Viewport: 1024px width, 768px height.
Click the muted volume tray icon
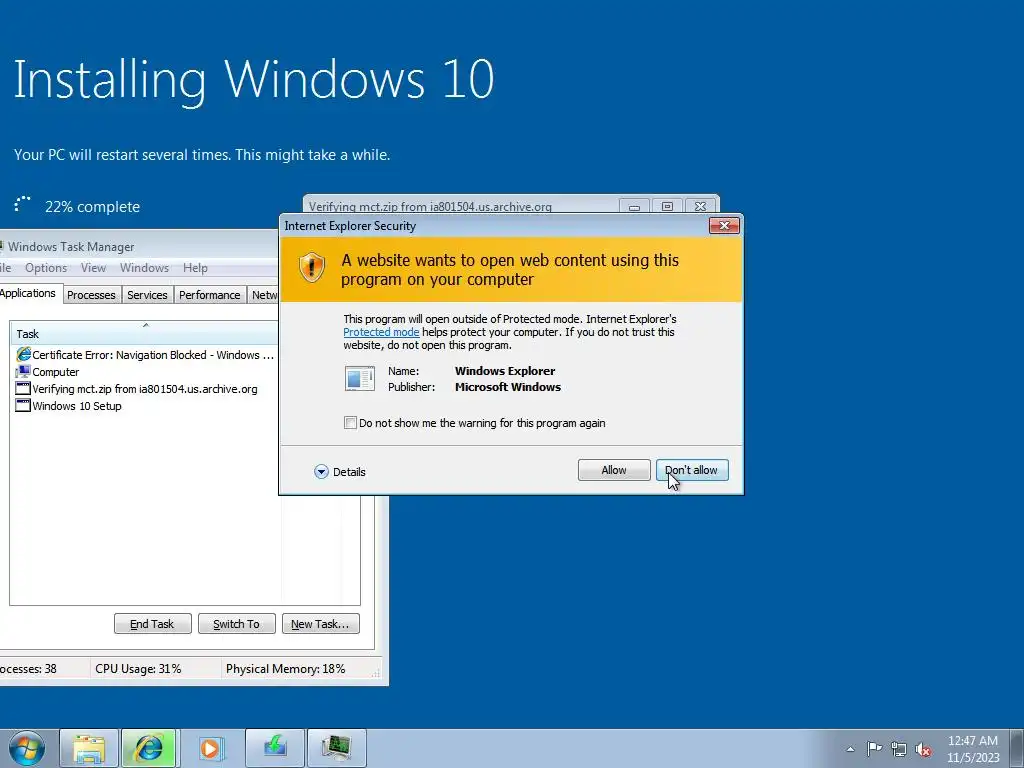tap(923, 749)
